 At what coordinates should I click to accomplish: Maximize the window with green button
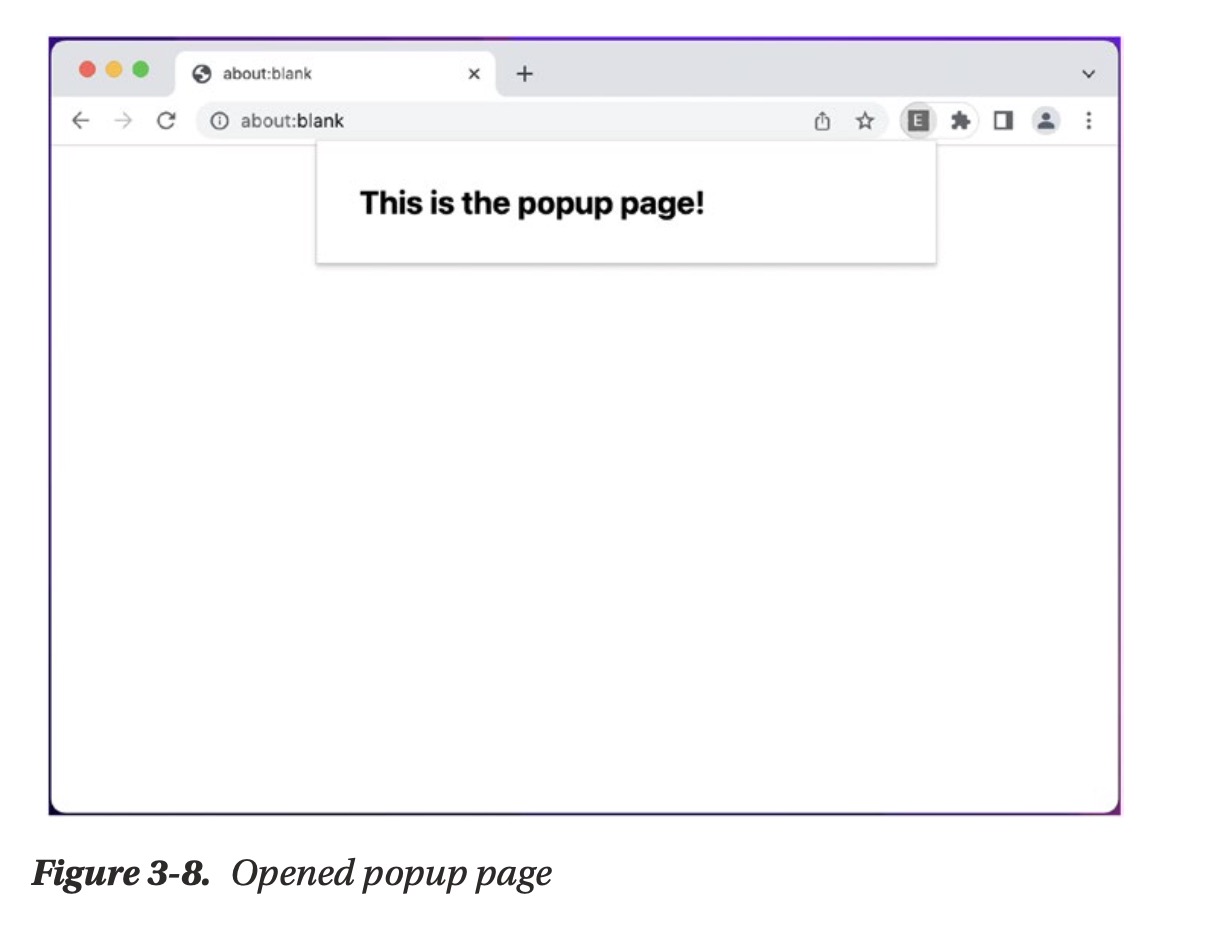click(x=141, y=69)
